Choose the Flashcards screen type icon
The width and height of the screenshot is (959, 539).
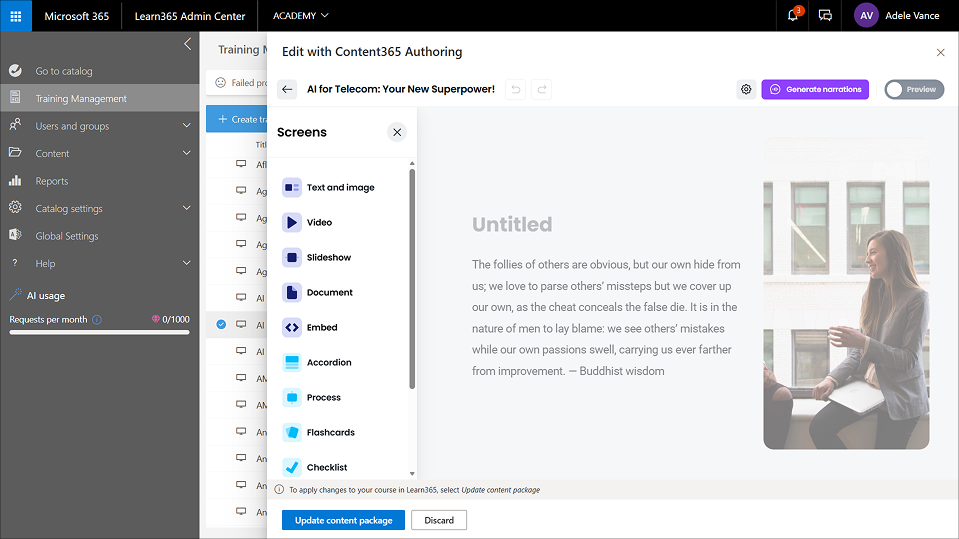tap(291, 432)
